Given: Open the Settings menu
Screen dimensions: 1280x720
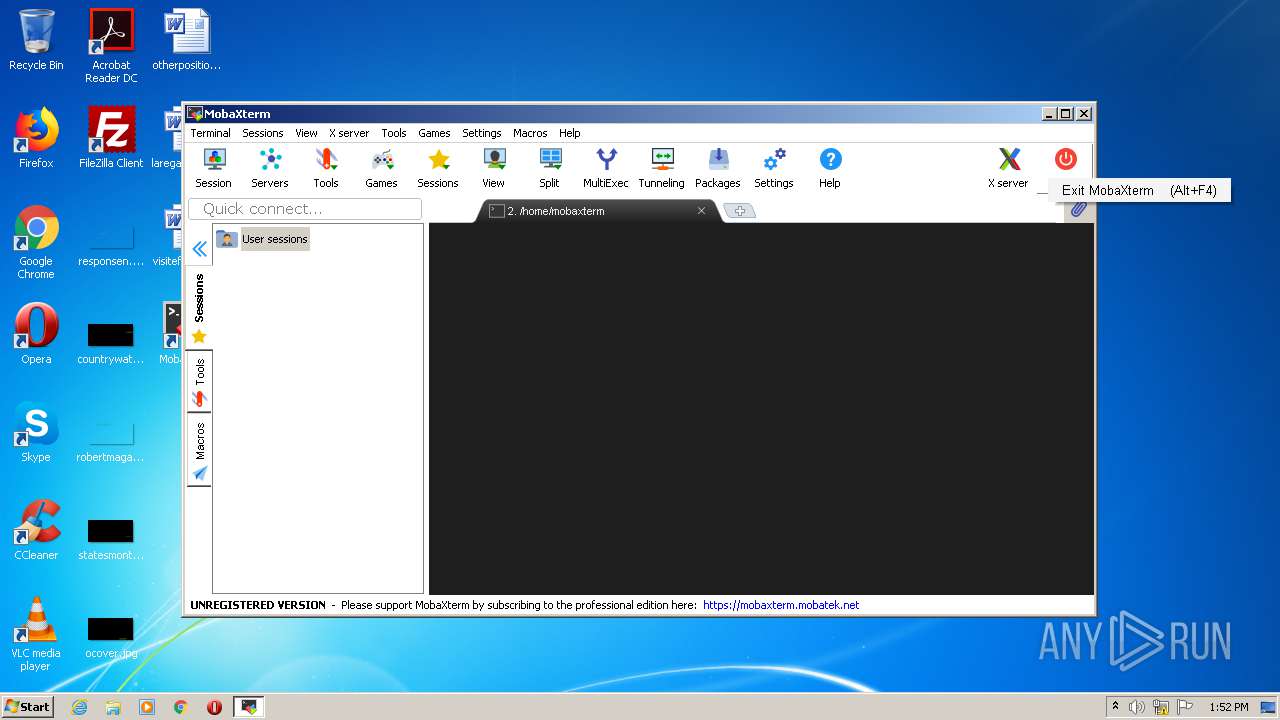Looking at the screenshot, I should click(482, 133).
